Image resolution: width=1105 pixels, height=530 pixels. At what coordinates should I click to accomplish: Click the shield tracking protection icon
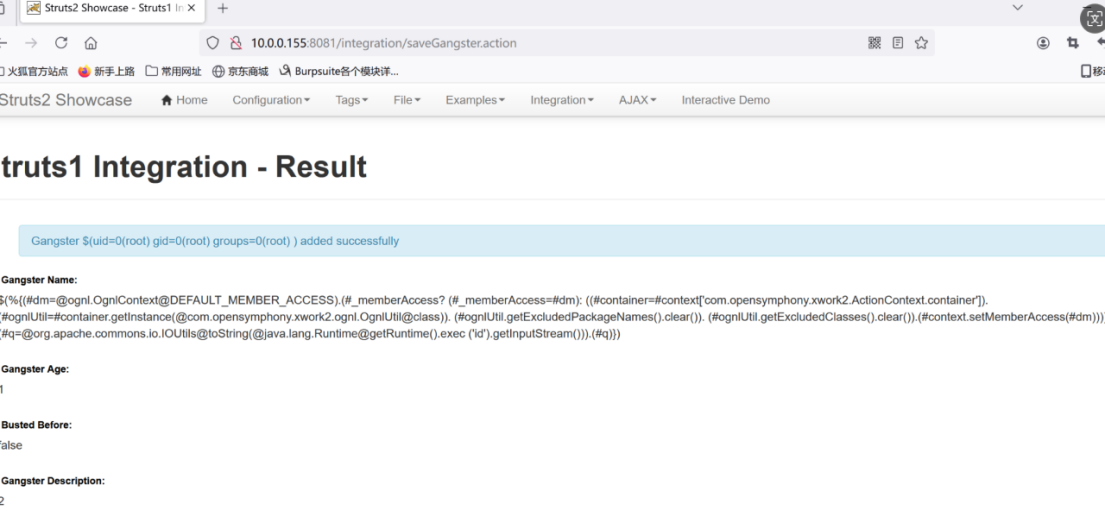(213, 43)
